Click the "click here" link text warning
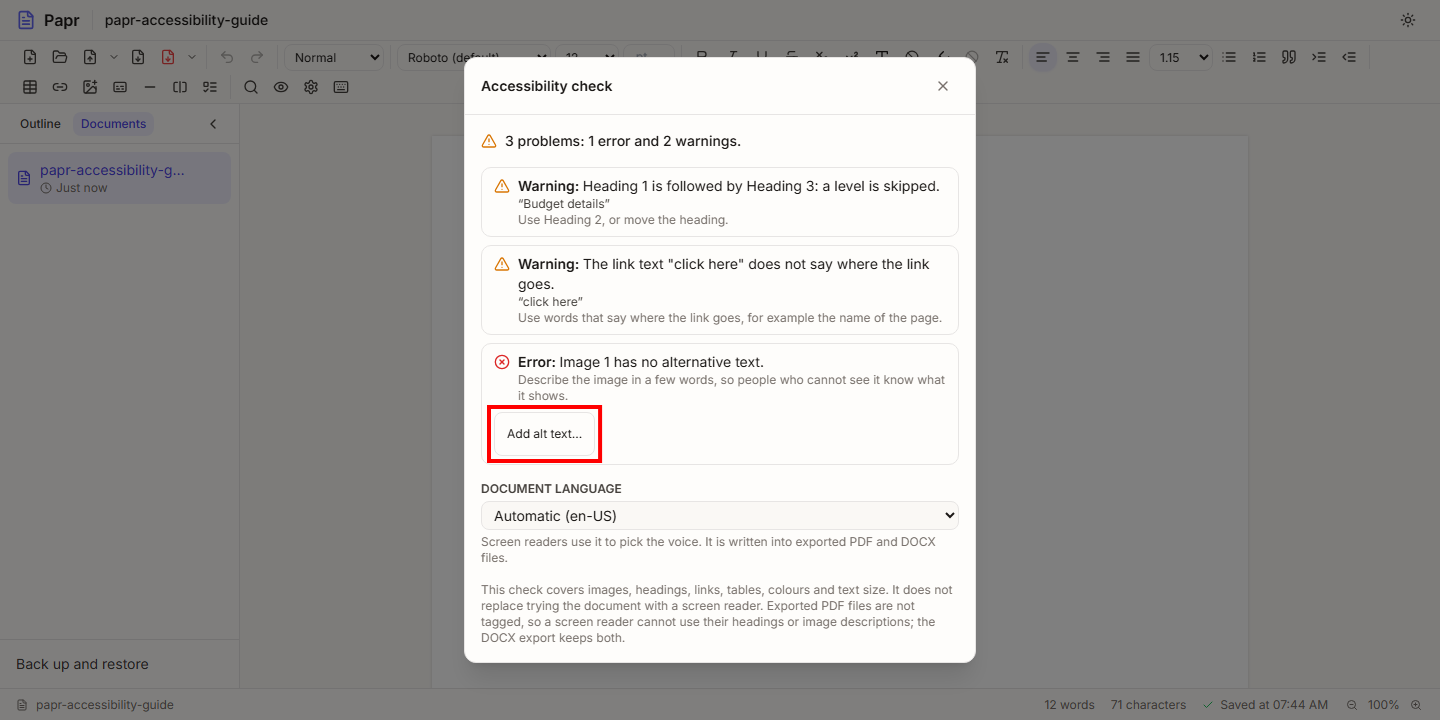 [x=720, y=290]
